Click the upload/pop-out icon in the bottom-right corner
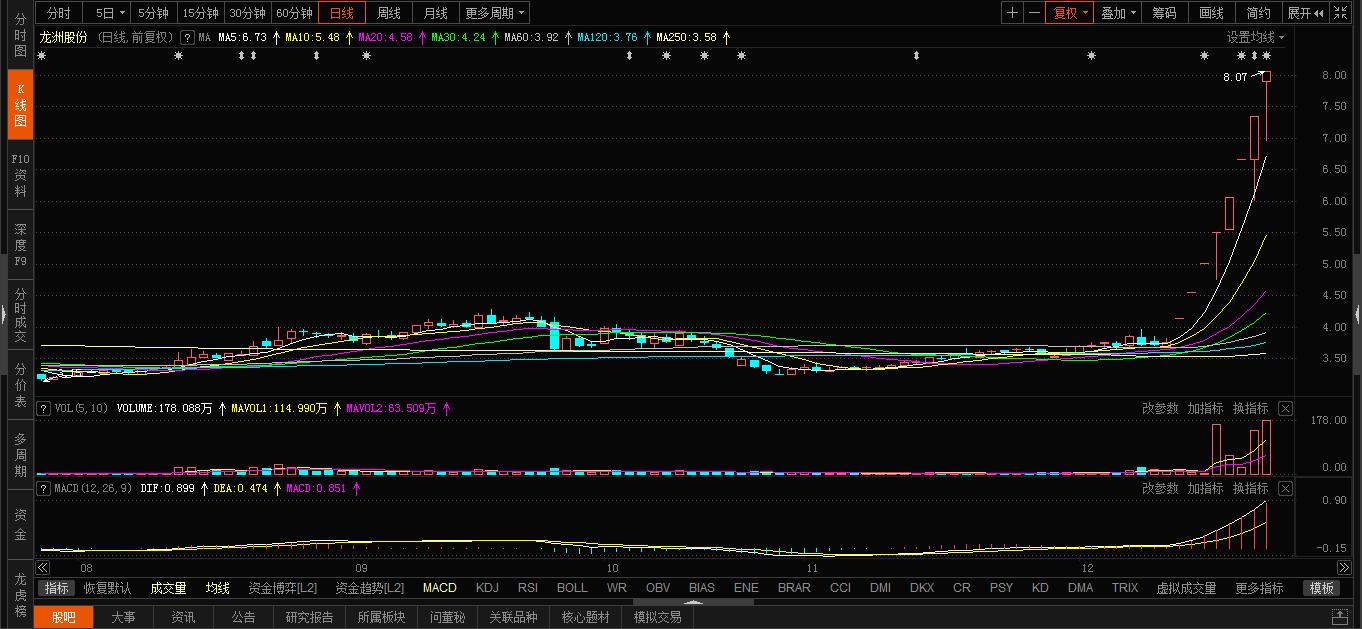The height and width of the screenshot is (629, 1362). 1339,617
